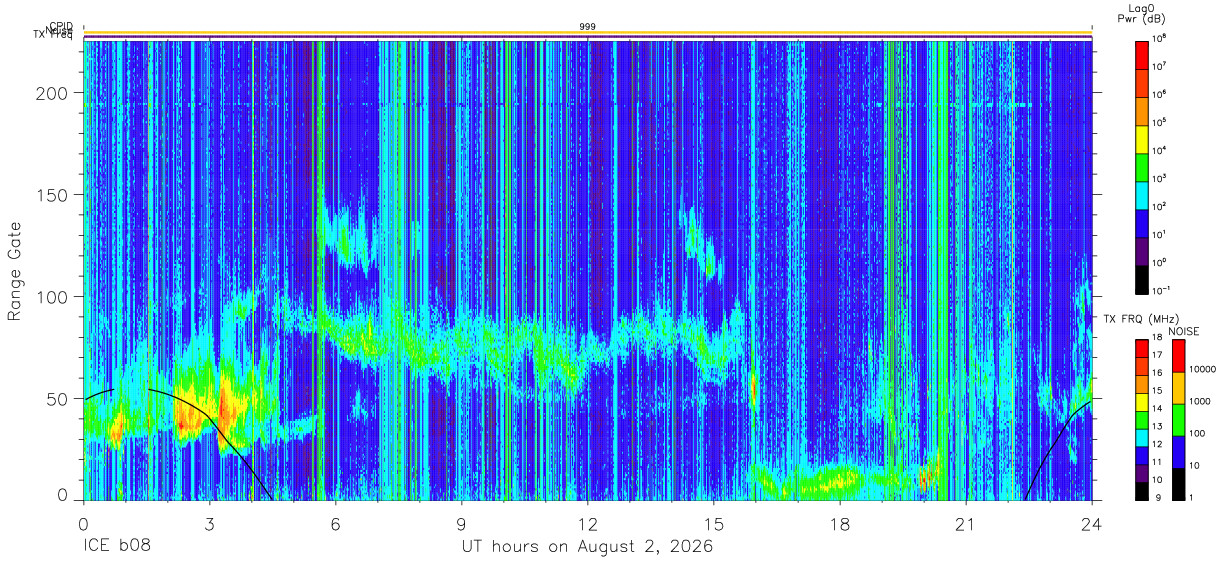Click the red top segment of the TX FRQ colorbar
The image size is (1228, 567).
[x=1142, y=347]
